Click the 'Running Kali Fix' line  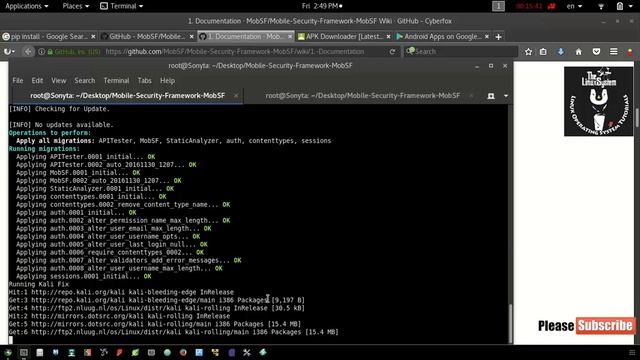click(39, 284)
